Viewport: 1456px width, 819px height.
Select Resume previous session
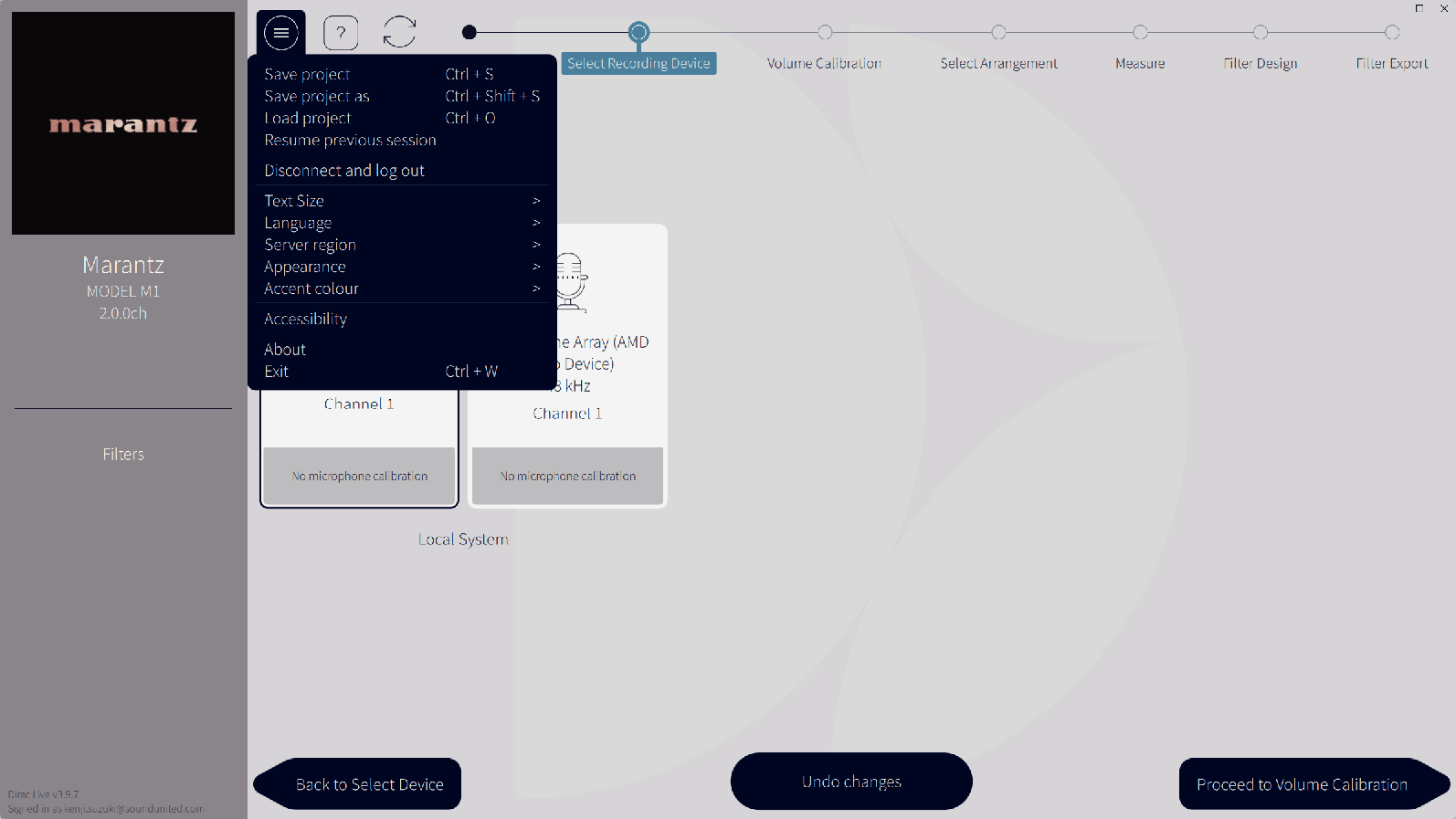click(403, 140)
